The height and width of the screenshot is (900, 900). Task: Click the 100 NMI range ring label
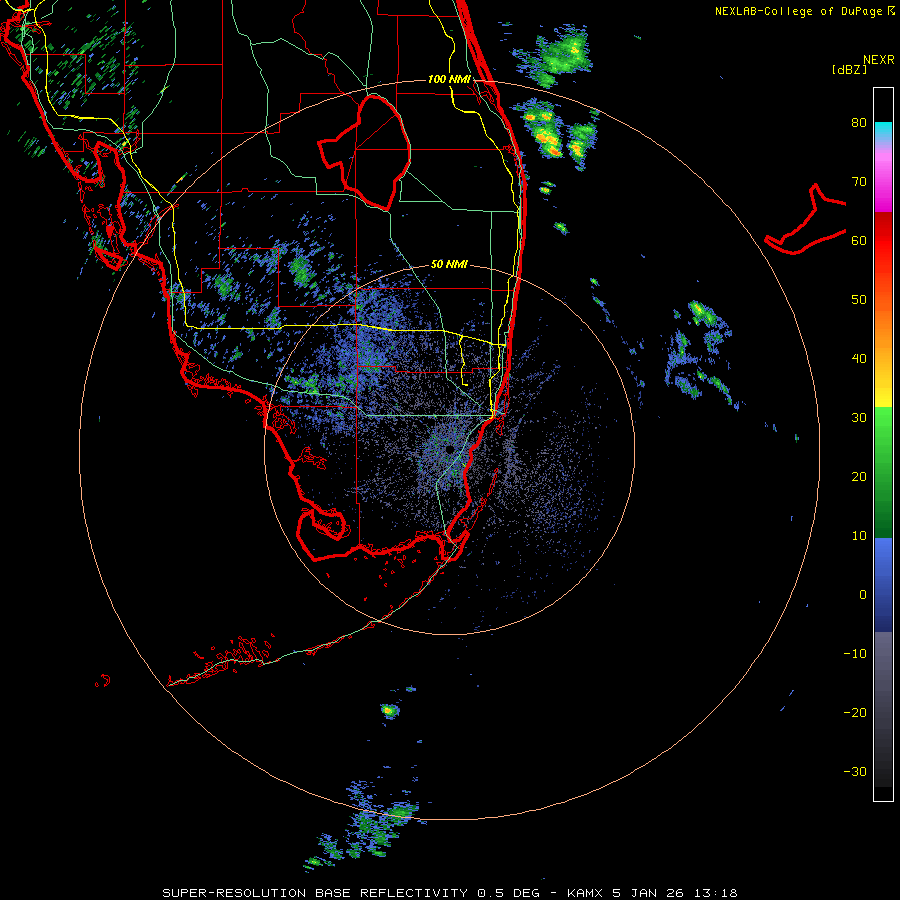(x=449, y=79)
